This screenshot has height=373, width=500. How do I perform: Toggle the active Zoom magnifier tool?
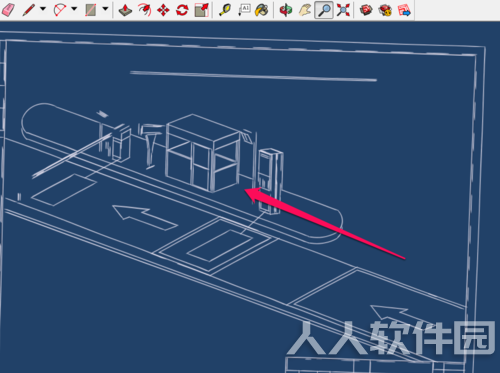point(324,10)
